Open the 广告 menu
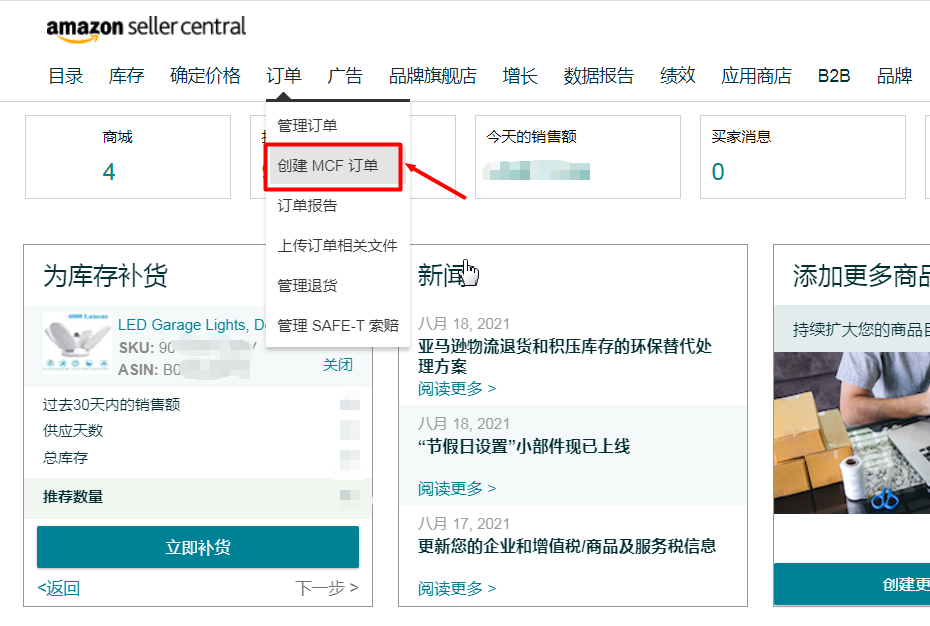 (x=345, y=75)
